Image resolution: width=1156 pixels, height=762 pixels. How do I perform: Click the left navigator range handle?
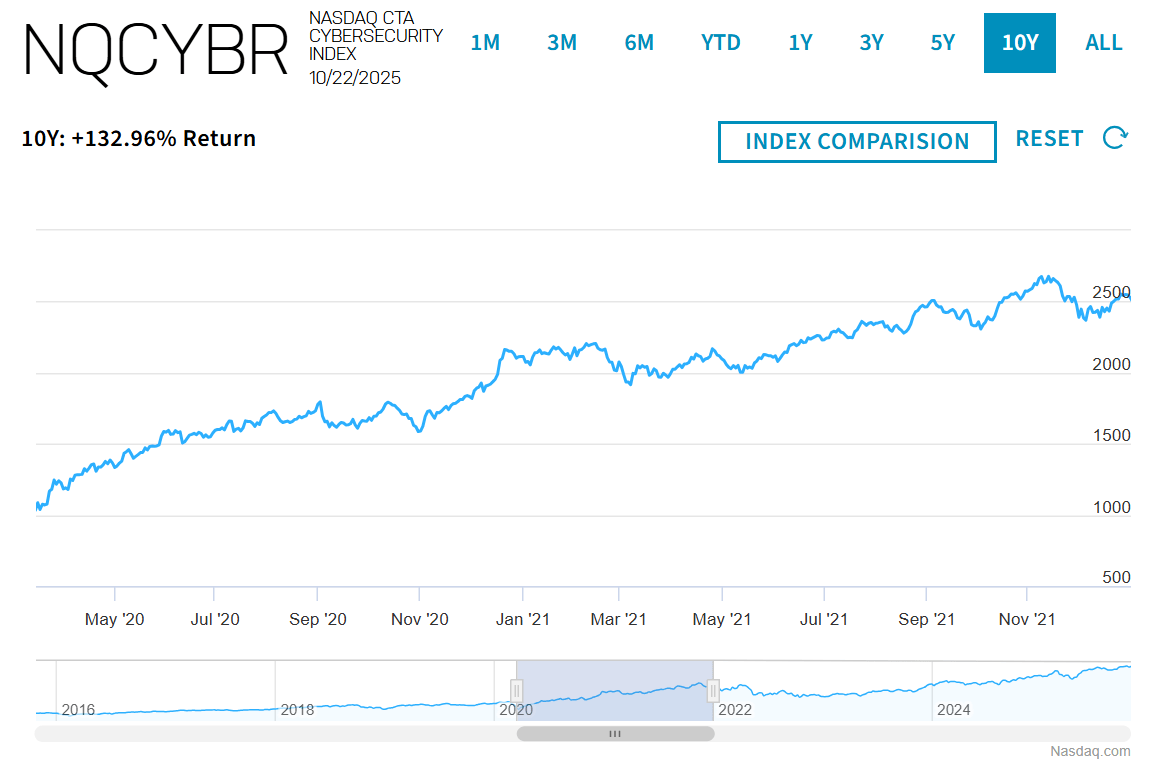(x=516, y=691)
